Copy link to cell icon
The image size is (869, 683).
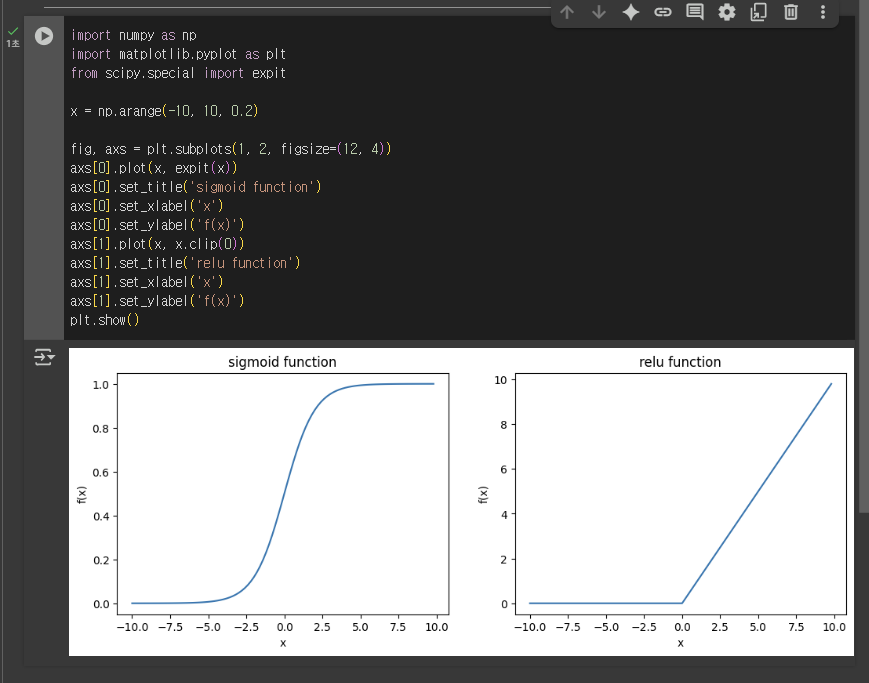tap(663, 12)
